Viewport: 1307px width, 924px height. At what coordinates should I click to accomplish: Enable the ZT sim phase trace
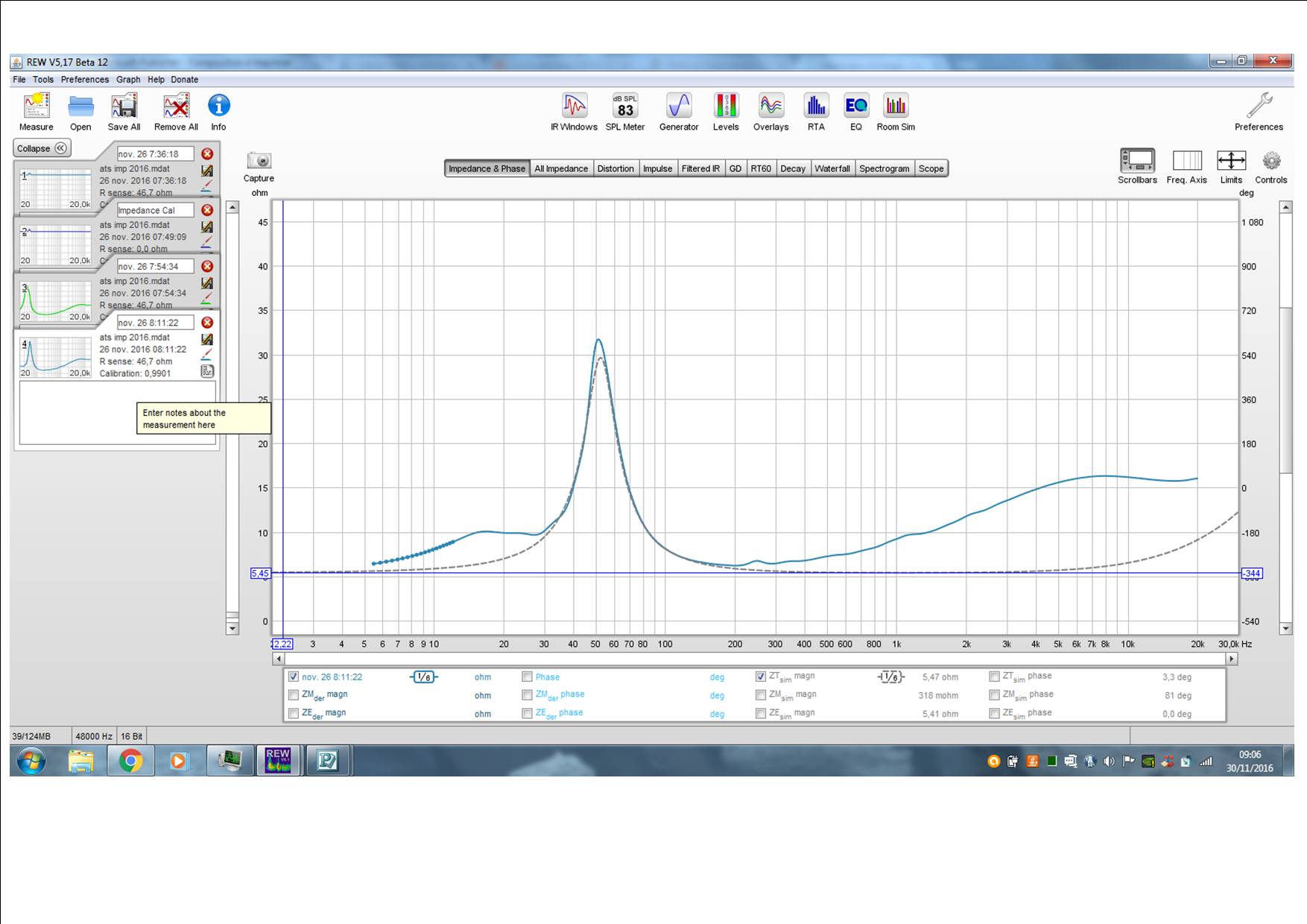pos(994,677)
